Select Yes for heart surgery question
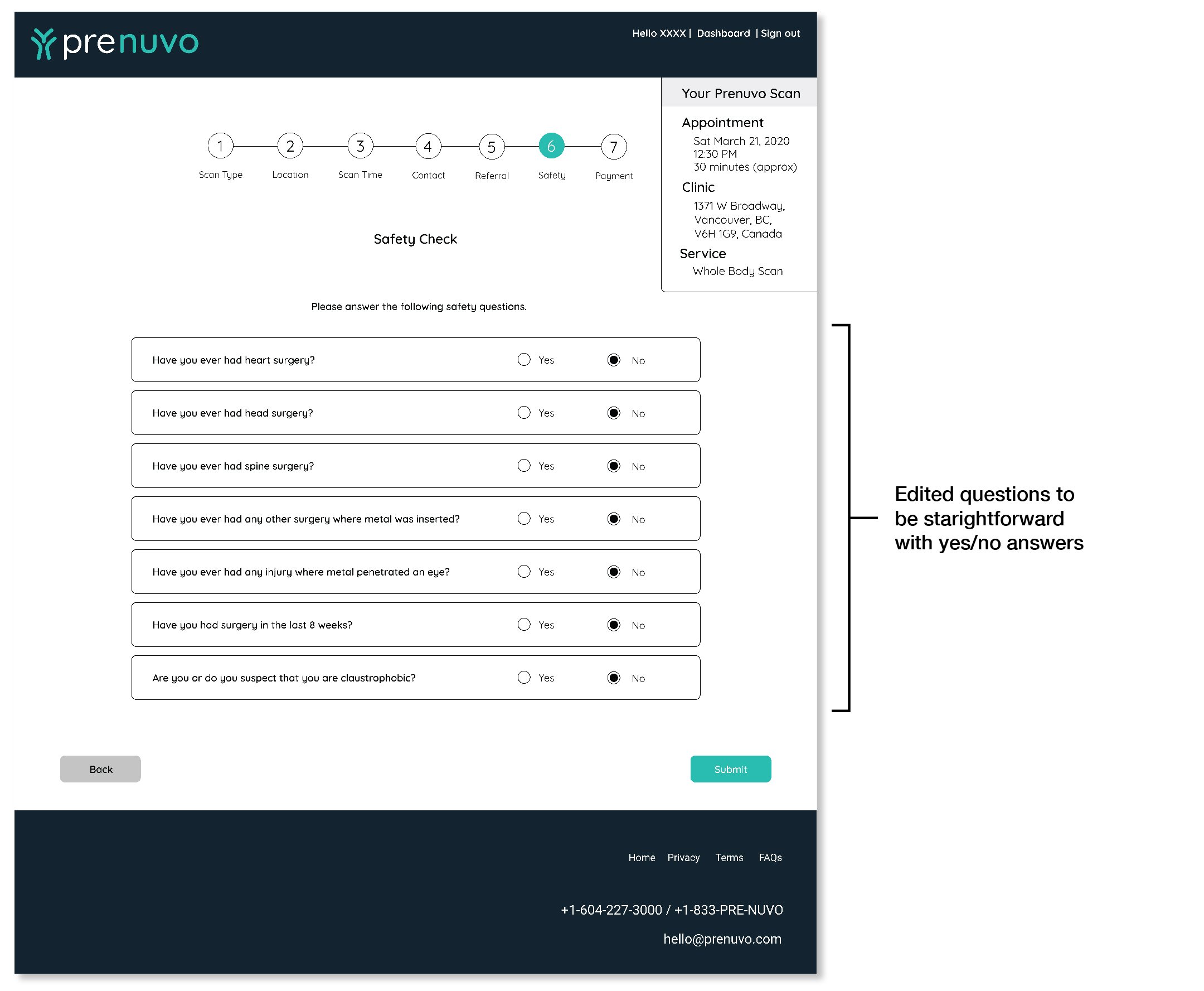1204x991 pixels. 523,359
